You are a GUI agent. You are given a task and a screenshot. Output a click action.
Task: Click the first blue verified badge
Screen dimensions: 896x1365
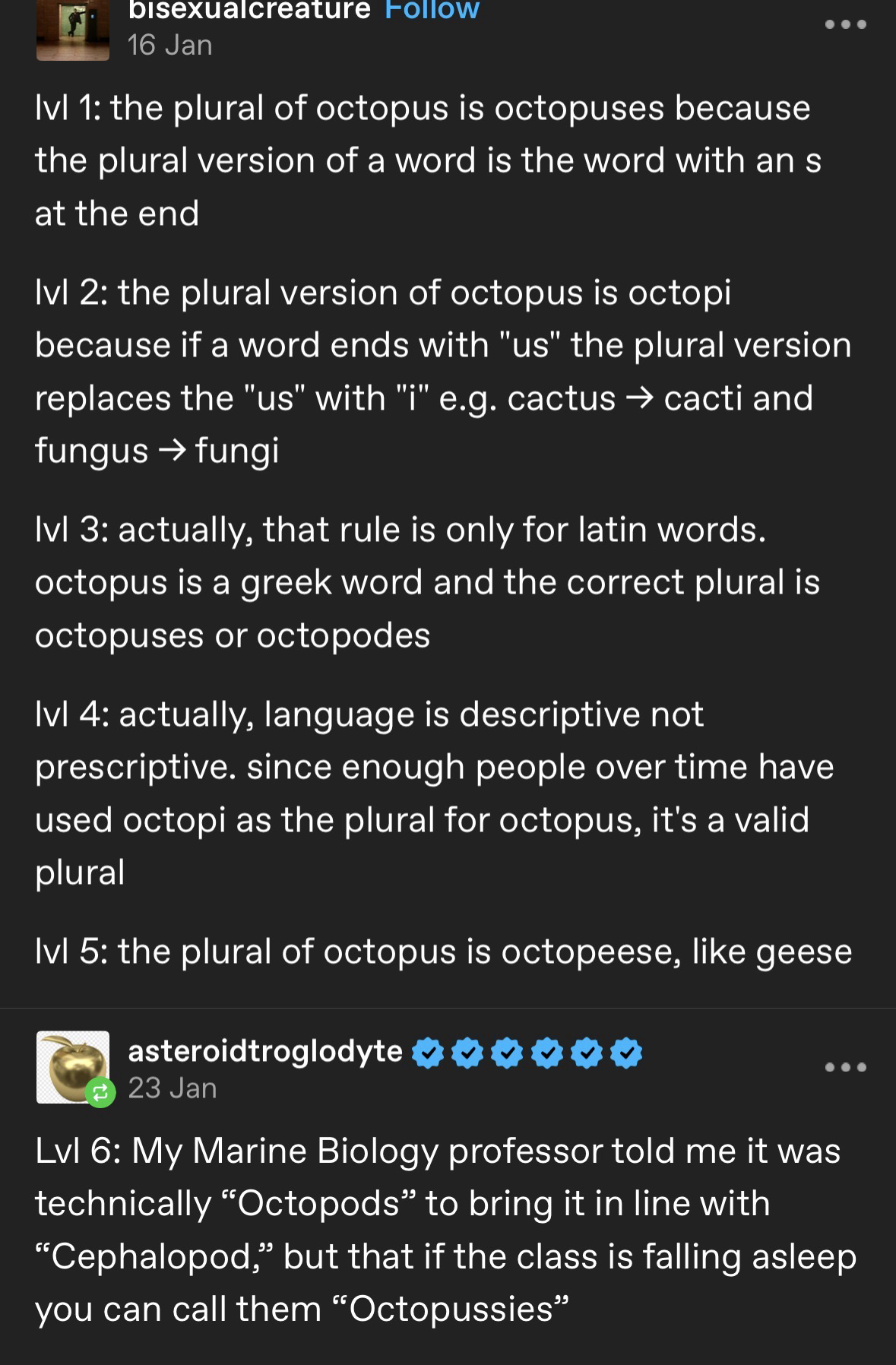[x=428, y=1053]
